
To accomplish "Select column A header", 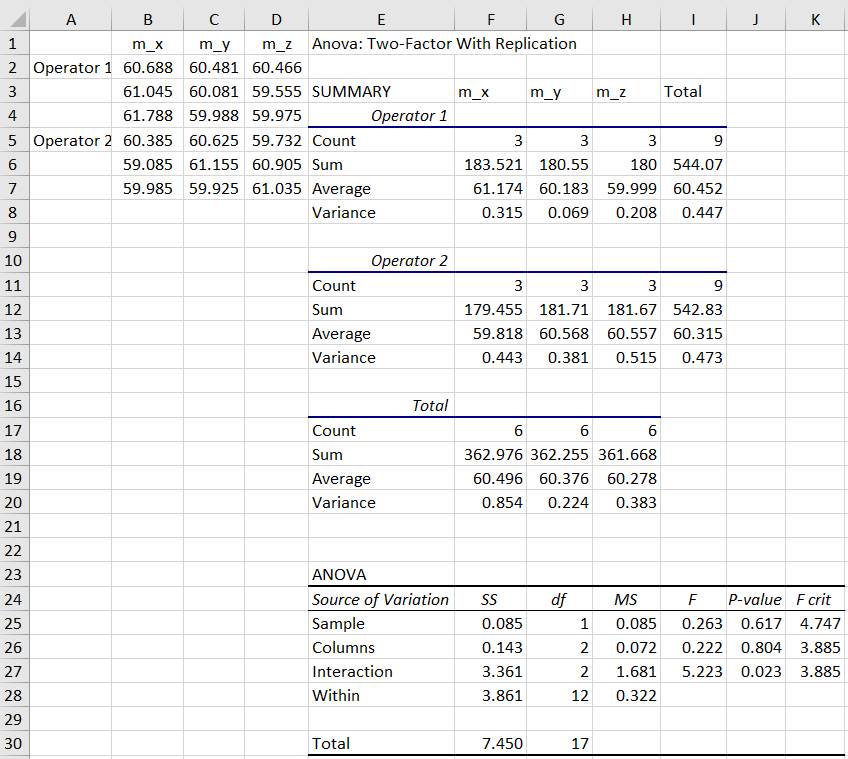I will (x=71, y=19).
